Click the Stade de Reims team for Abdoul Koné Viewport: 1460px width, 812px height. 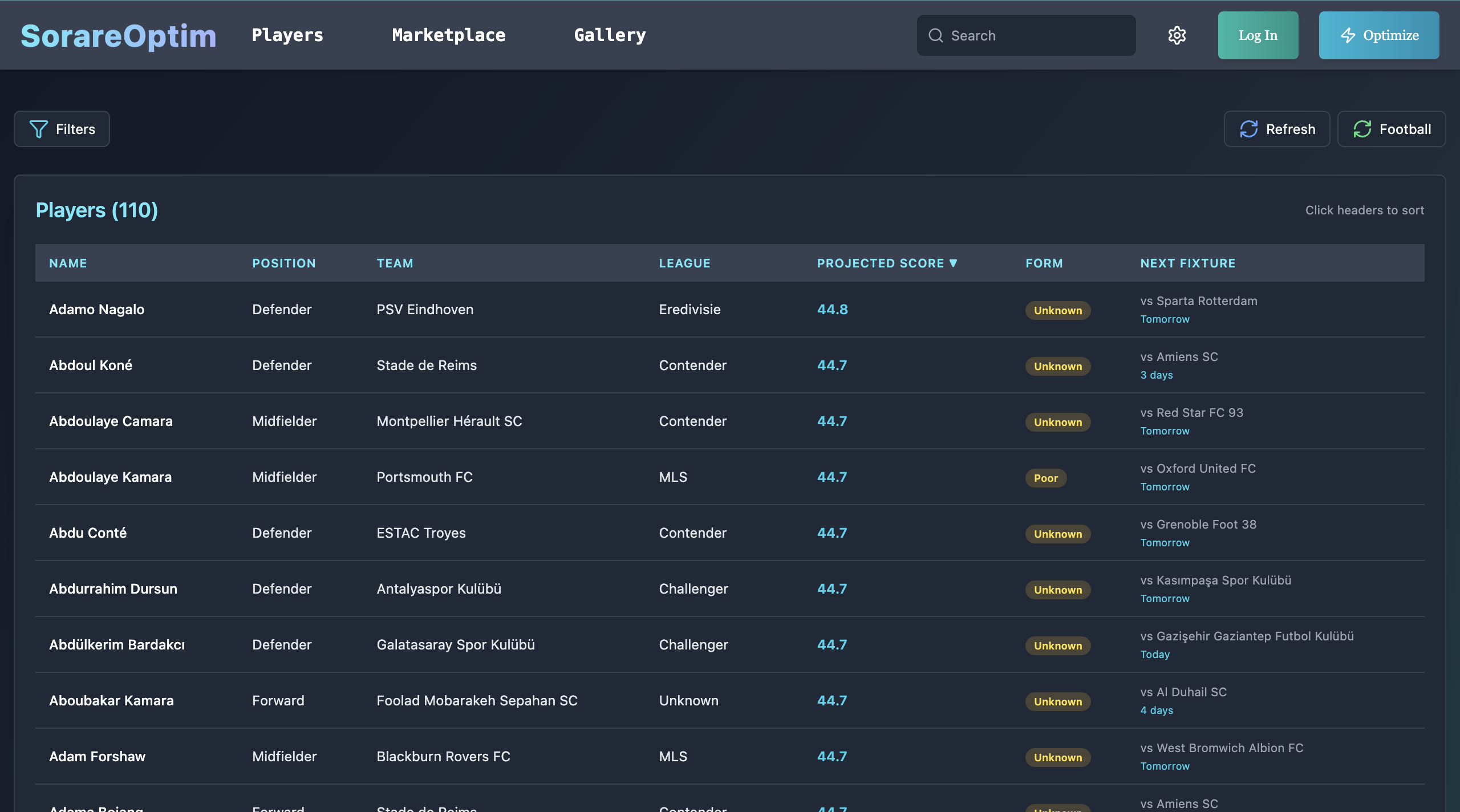coord(427,365)
